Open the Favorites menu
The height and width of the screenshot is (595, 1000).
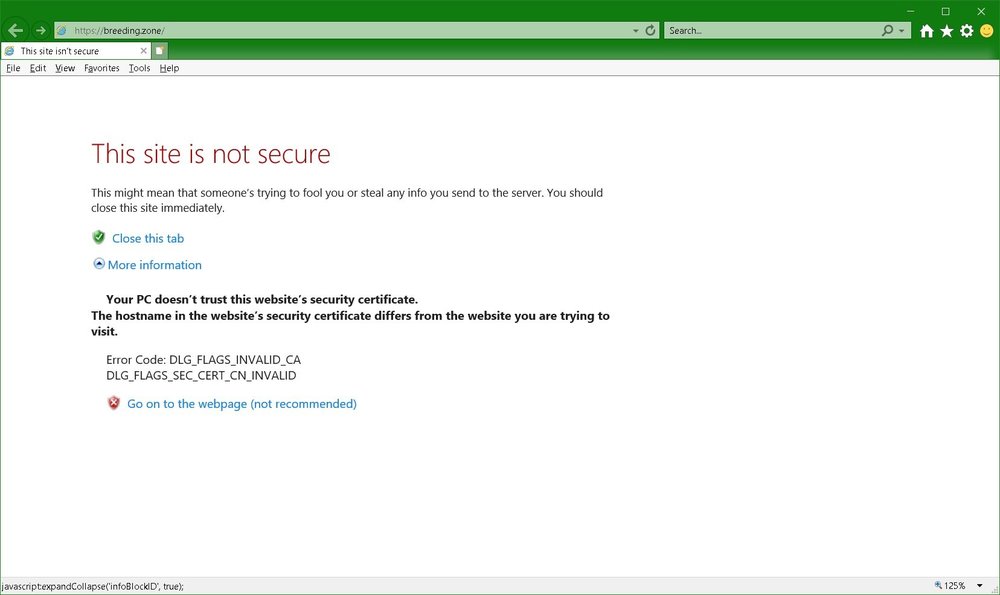[101, 68]
